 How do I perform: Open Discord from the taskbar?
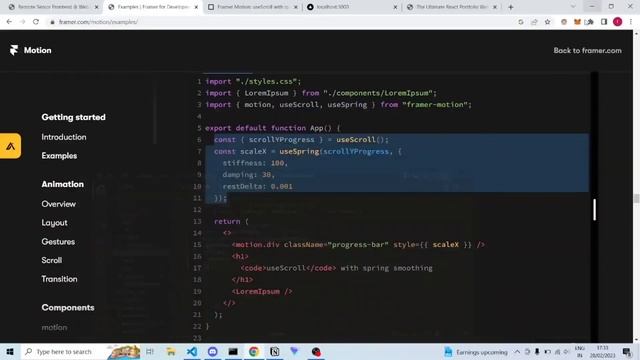pyautogui.click(x=213, y=351)
